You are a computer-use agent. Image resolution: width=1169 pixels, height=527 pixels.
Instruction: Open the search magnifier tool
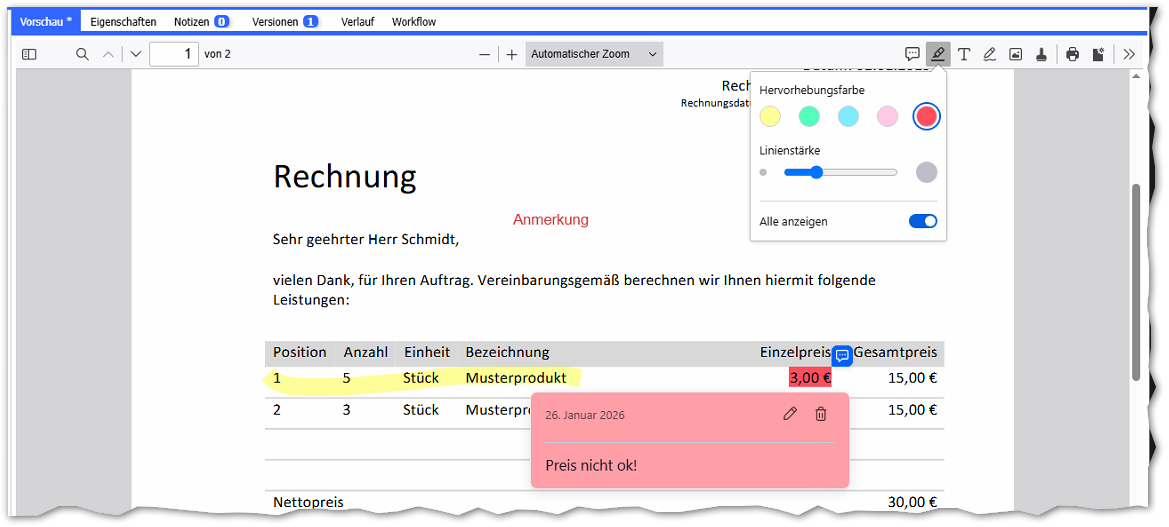(x=83, y=54)
